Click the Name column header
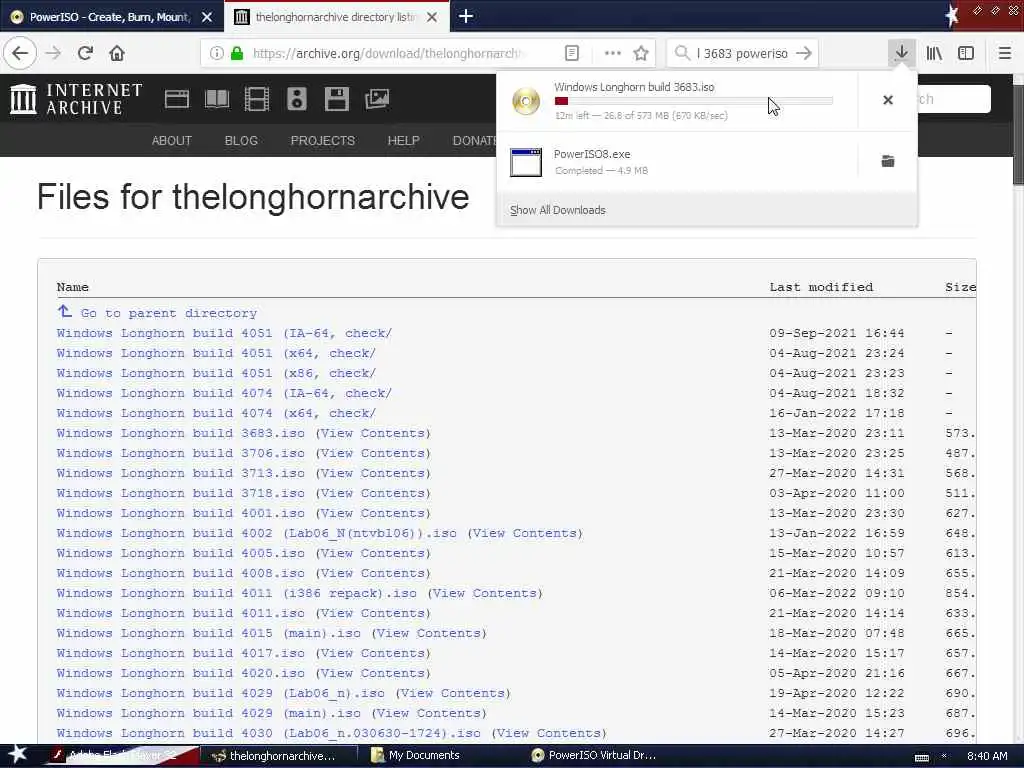1024x768 pixels. [72, 287]
